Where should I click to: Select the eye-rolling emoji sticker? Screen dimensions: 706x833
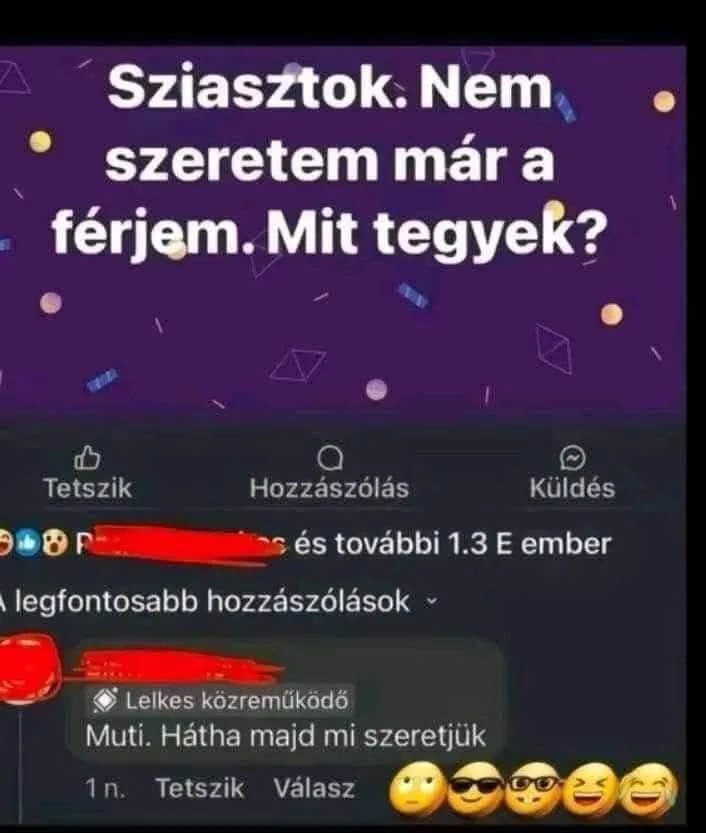click(417, 788)
